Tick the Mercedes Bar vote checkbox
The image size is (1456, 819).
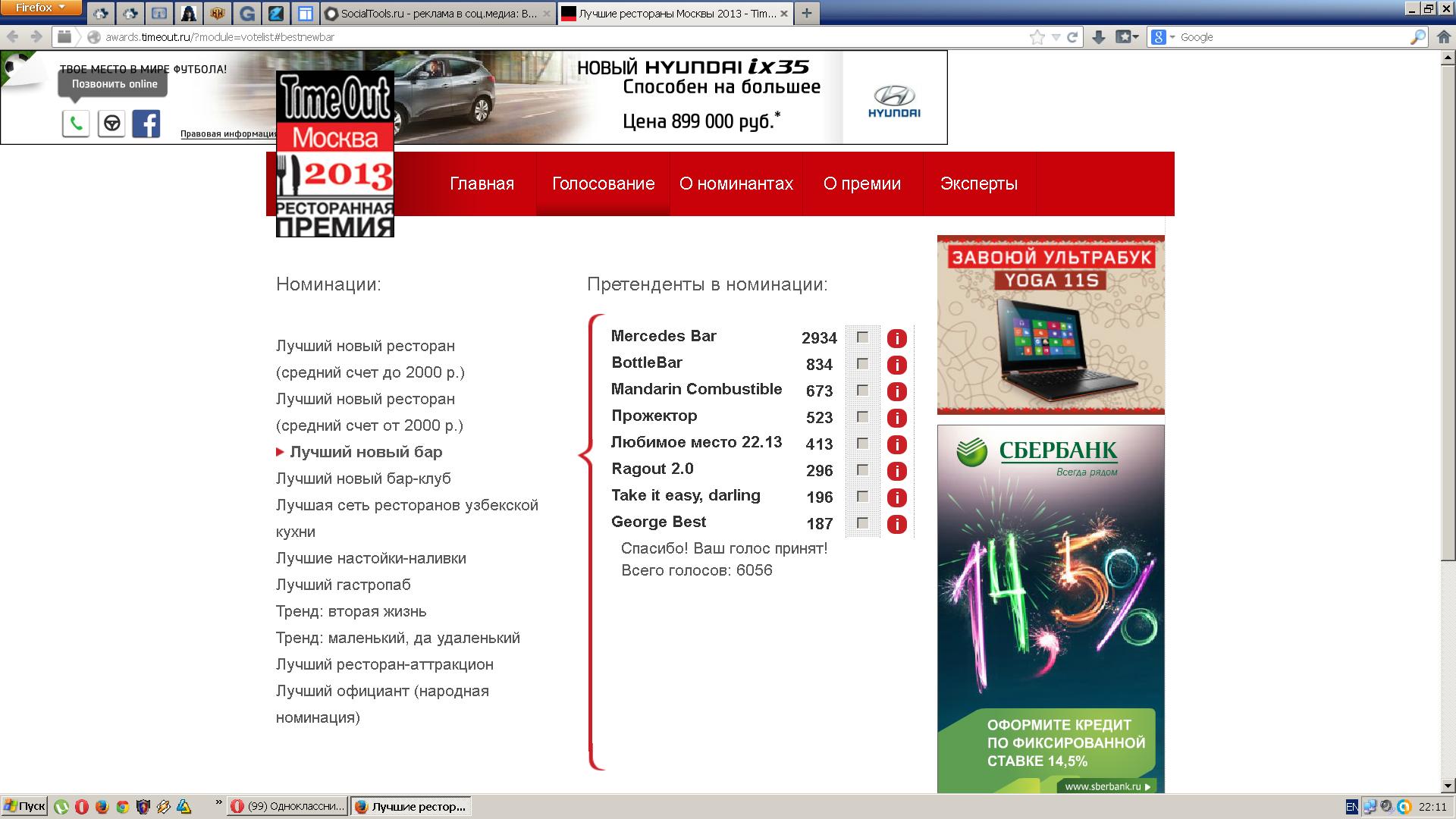862,337
